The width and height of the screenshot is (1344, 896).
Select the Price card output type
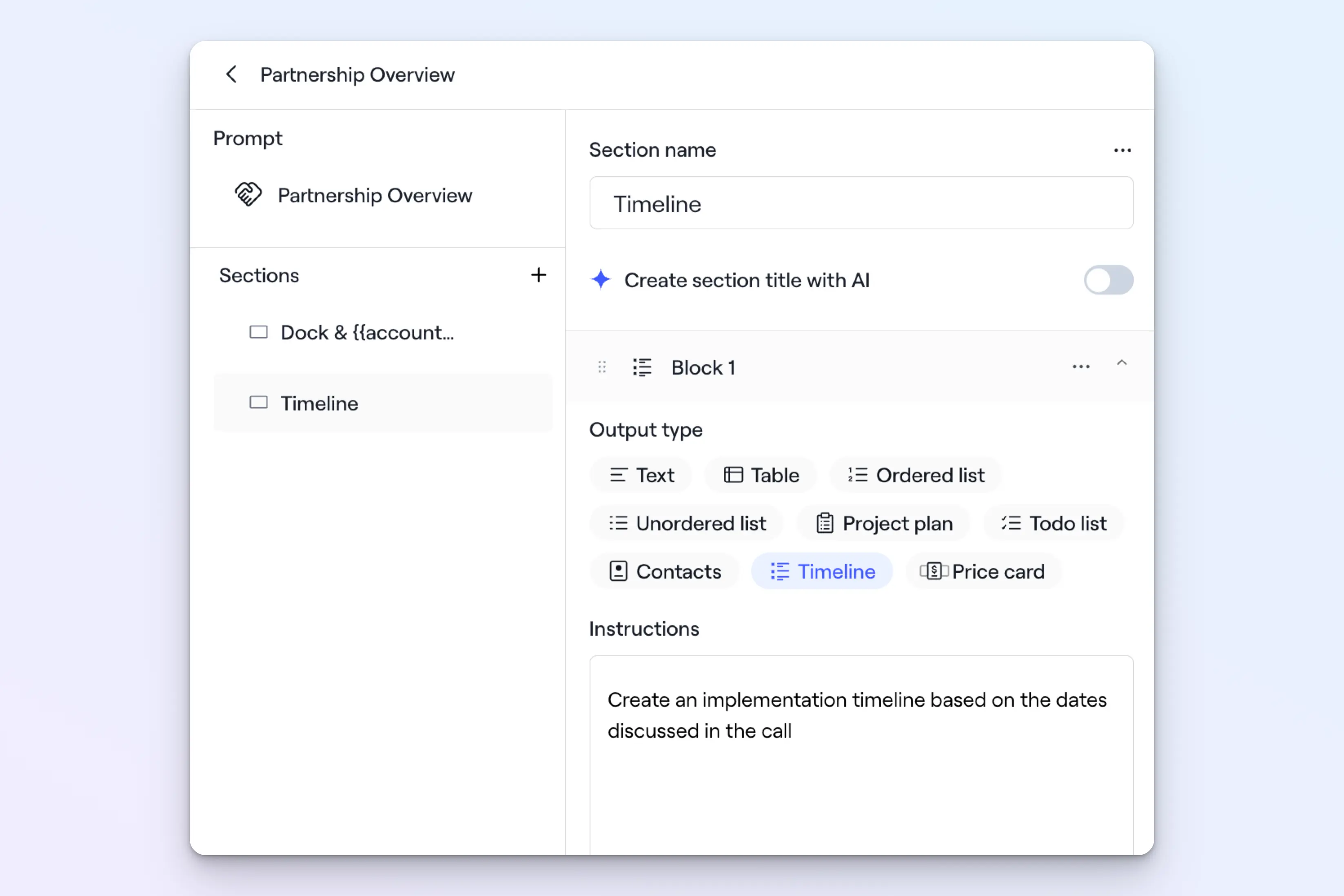pyautogui.click(x=983, y=572)
